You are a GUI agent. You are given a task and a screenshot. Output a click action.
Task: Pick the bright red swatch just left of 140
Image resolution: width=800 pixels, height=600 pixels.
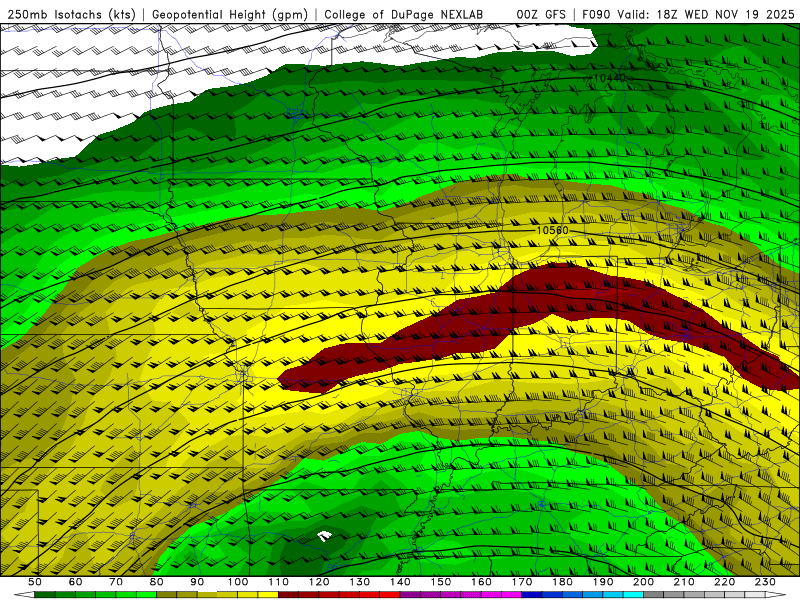pos(390,595)
